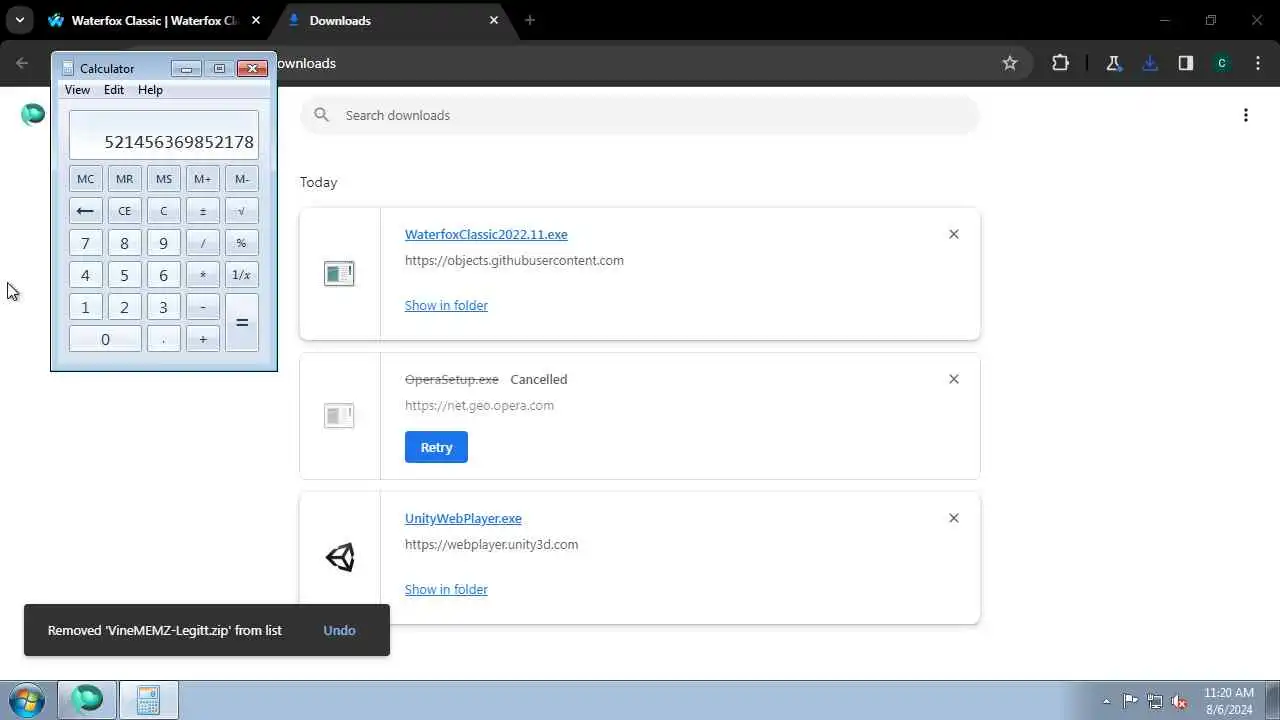The image size is (1280, 720).
Task: Click Calculator plus-minus sign button
Action: [x=202, y=211]
